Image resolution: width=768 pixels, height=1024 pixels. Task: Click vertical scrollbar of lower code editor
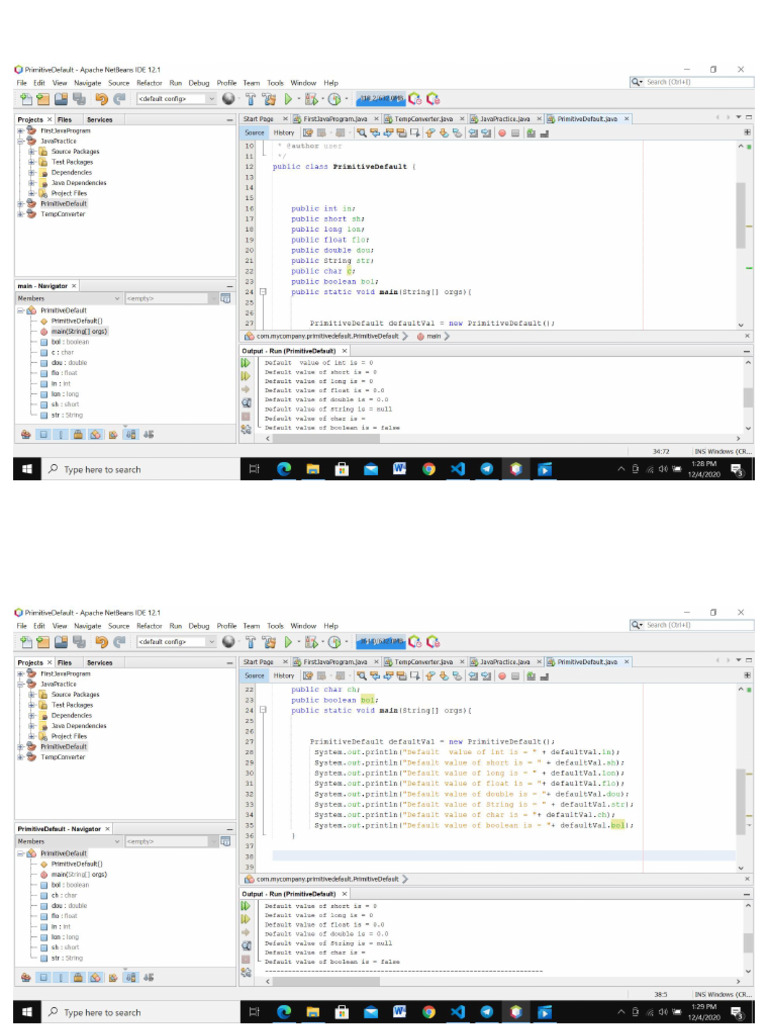pyautogui.click(x=741, y=801)
